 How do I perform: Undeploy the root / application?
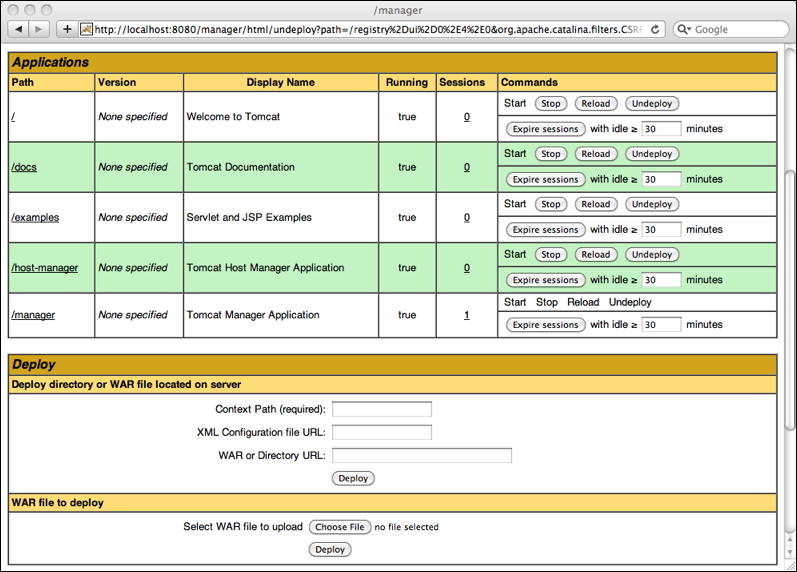[652, 104]
